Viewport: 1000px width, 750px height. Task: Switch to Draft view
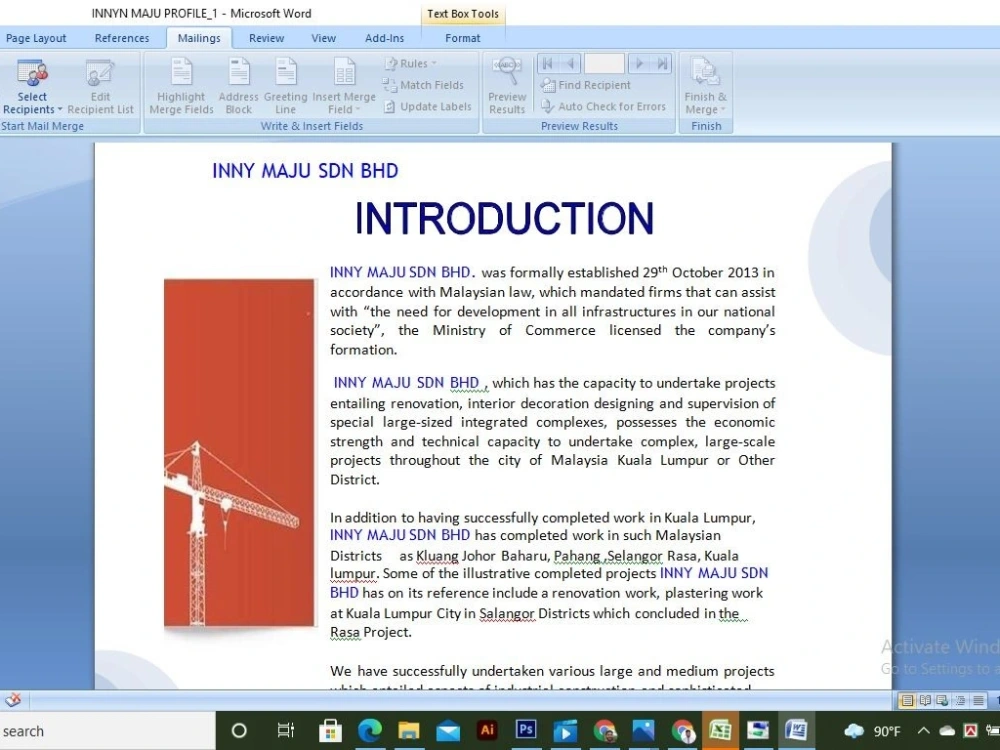pyautogui.click(x=978, y=701)
